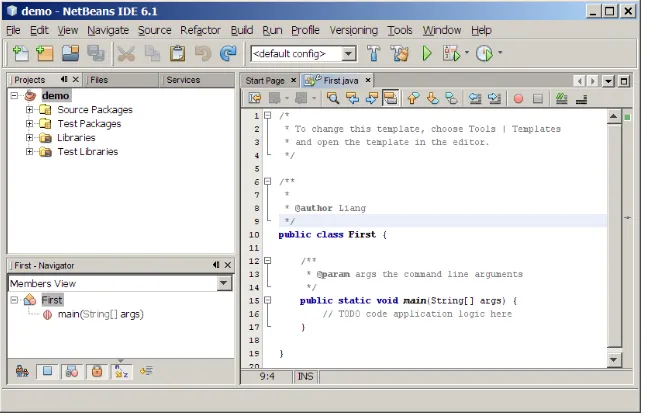Shift line left editor icon
This screenshot has width=646, height=414.
[475, 98]
